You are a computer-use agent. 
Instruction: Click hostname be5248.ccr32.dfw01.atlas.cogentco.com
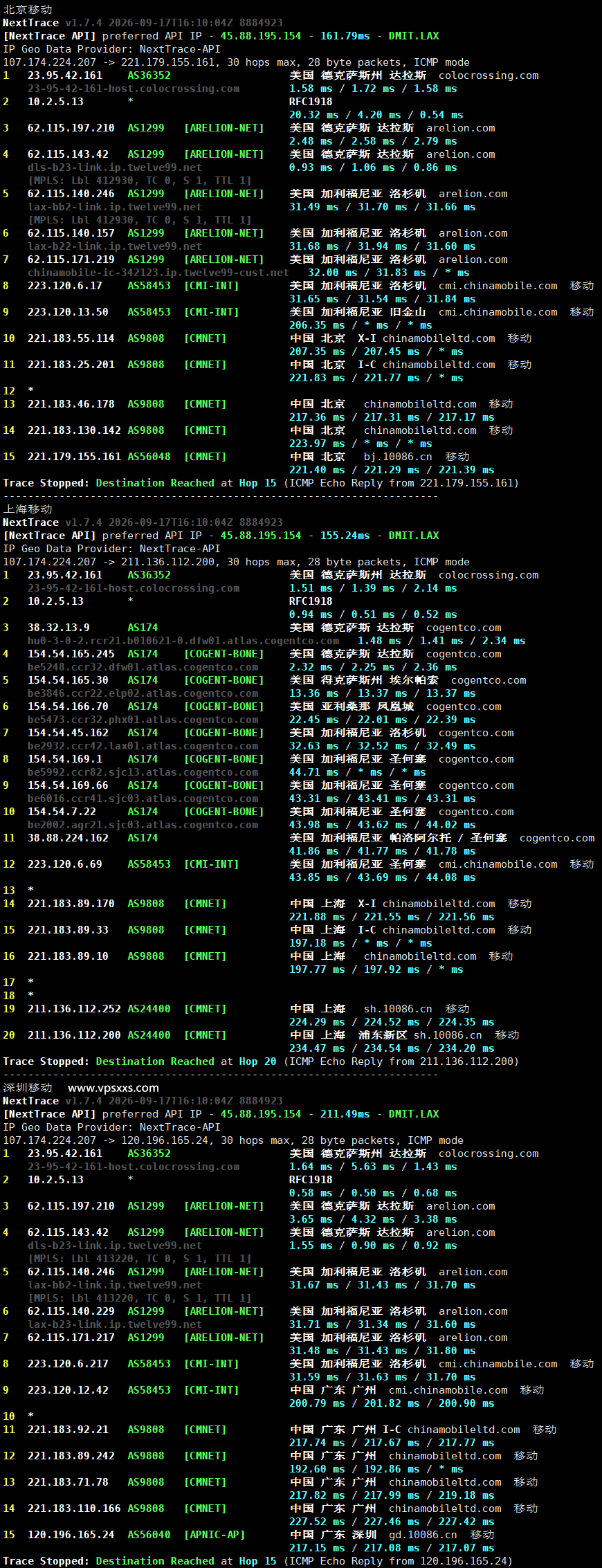[143, 667]
